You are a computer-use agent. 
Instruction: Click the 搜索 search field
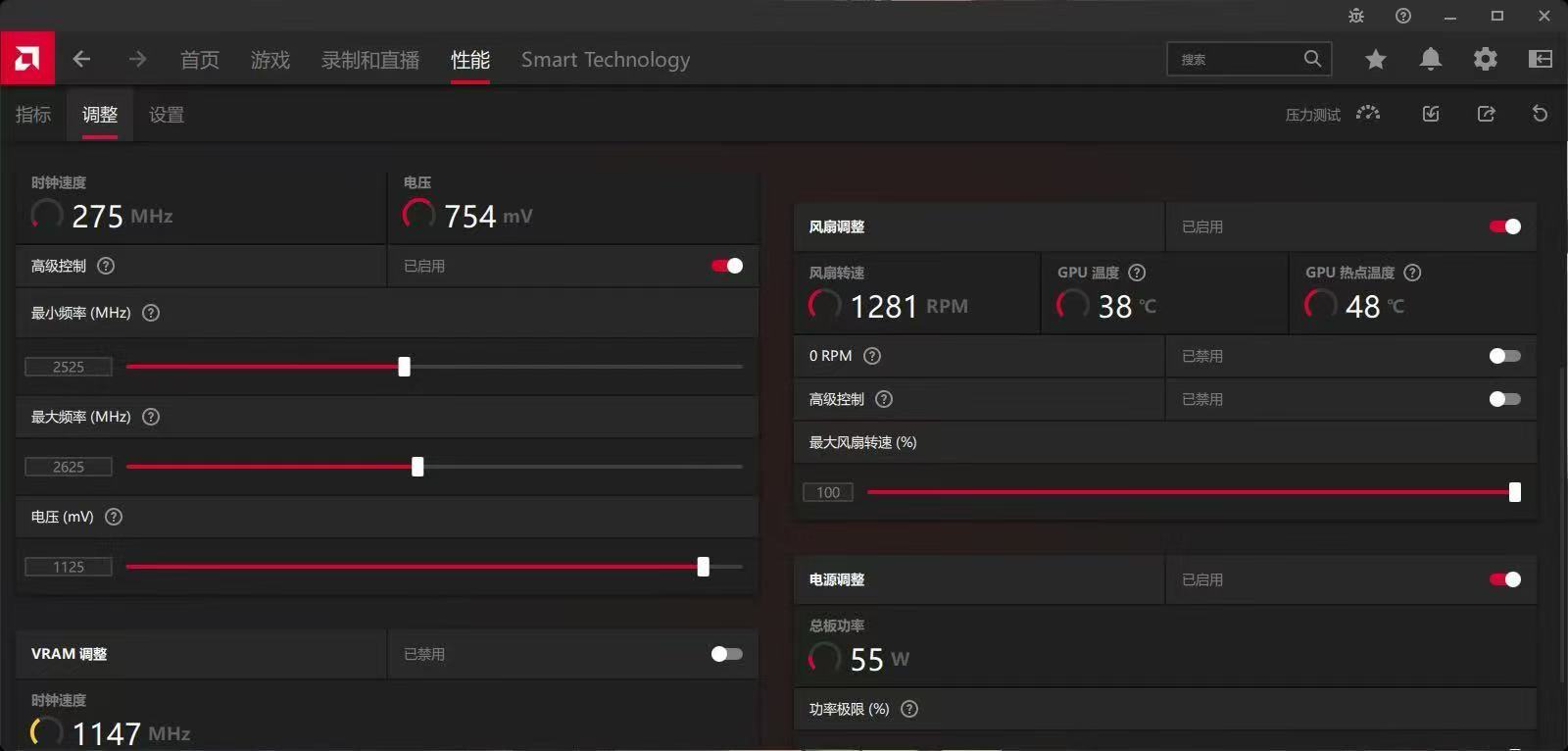1235,60
